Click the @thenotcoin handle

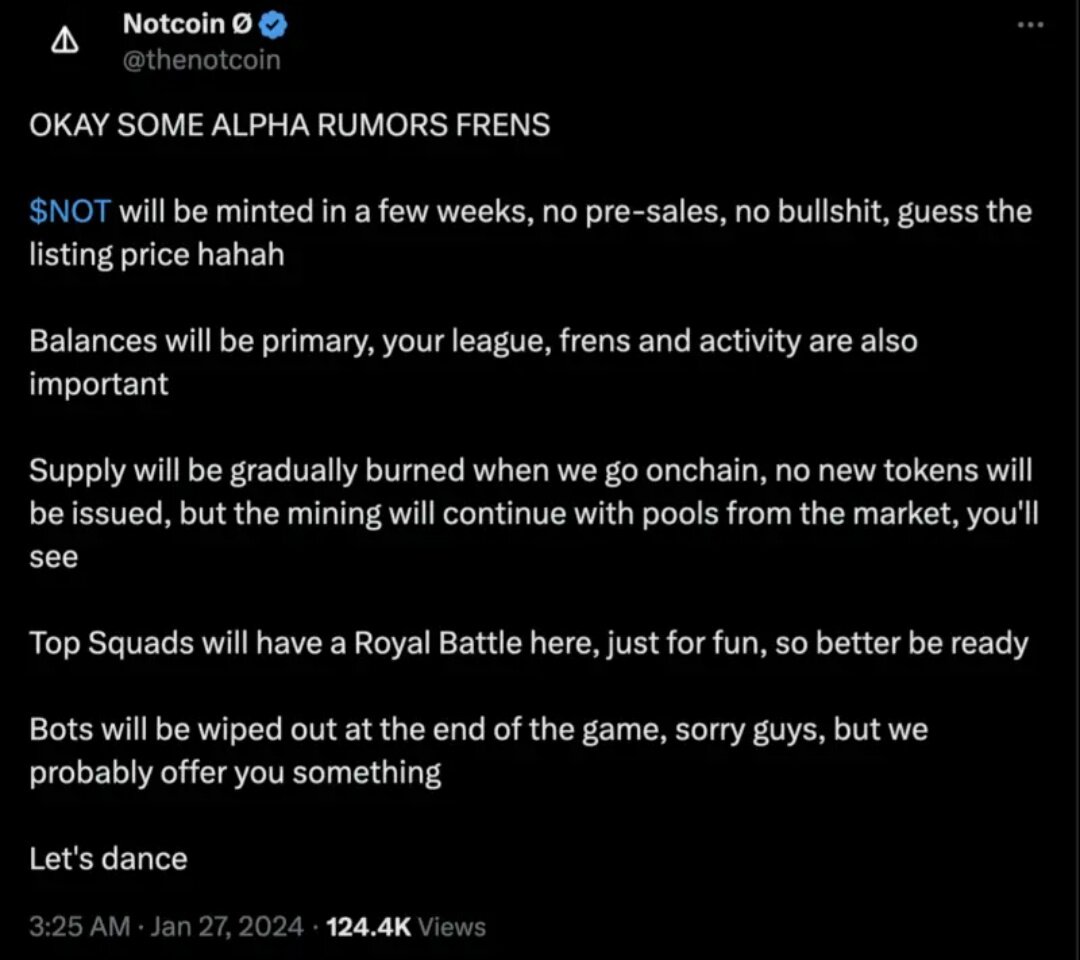(201, 60)
